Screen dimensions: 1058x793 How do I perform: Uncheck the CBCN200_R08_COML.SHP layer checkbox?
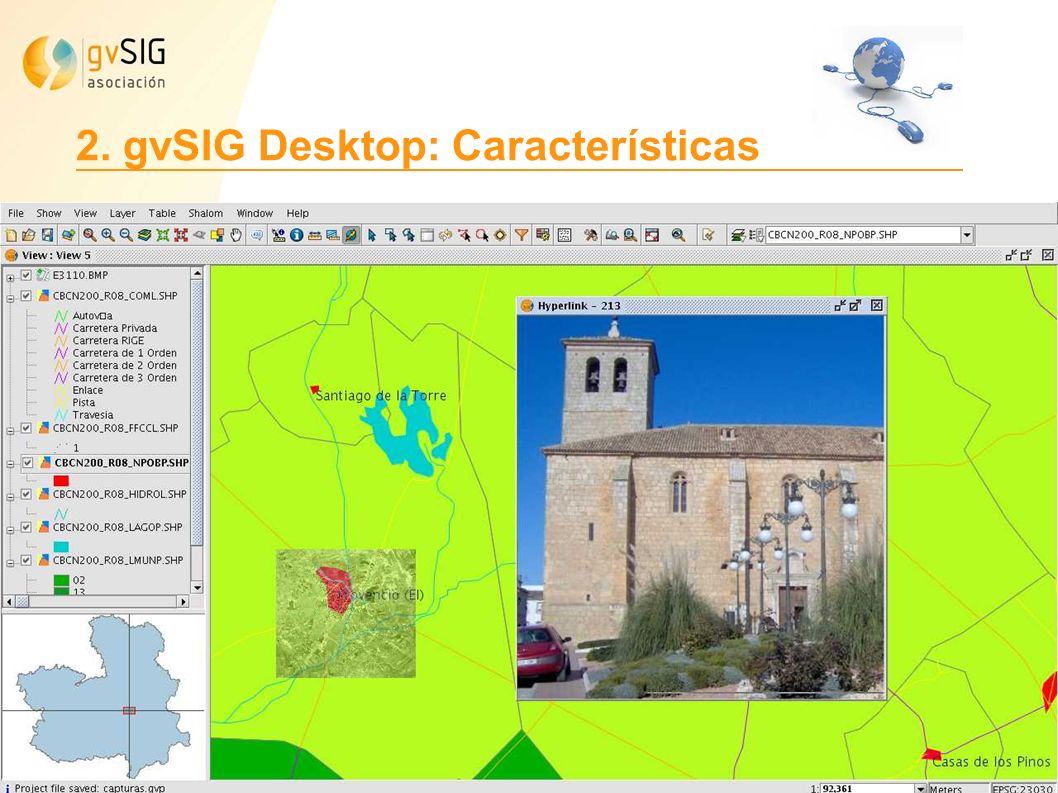click(x=26, y=296)
